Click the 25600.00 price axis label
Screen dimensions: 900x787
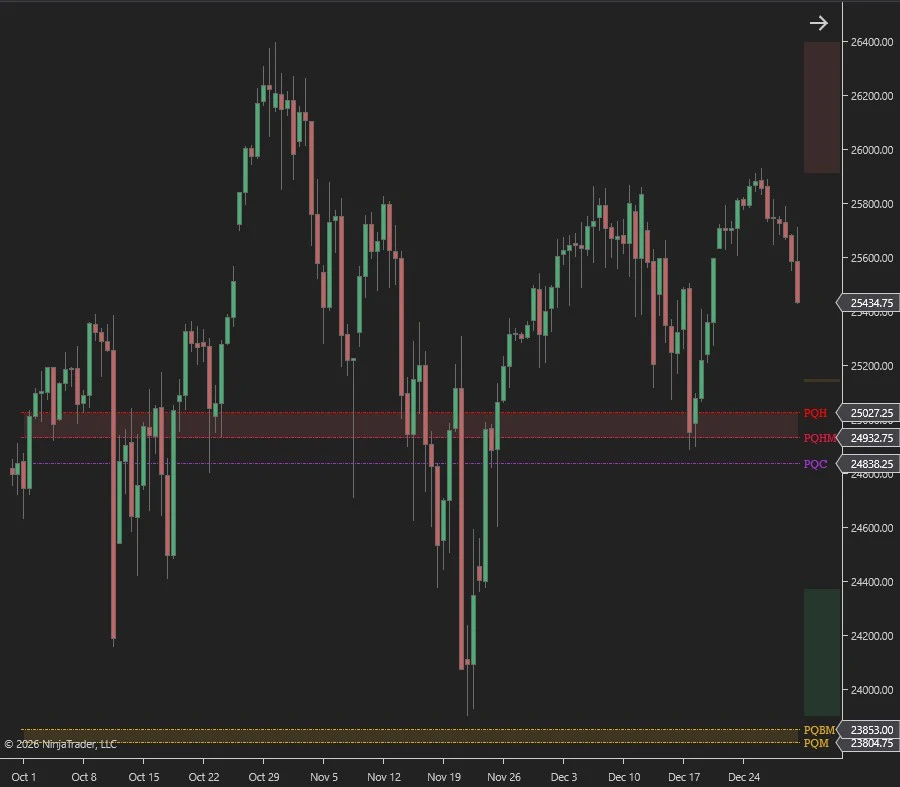[x=872, y=258]
